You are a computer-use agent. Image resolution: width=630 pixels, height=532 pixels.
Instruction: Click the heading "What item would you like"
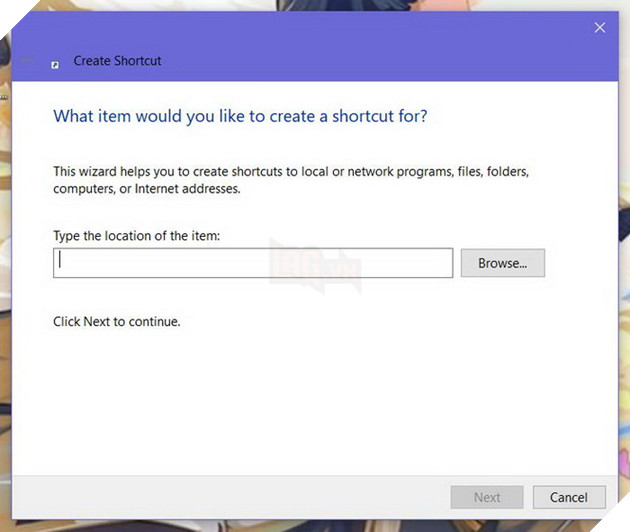click(x=240, y=116)
